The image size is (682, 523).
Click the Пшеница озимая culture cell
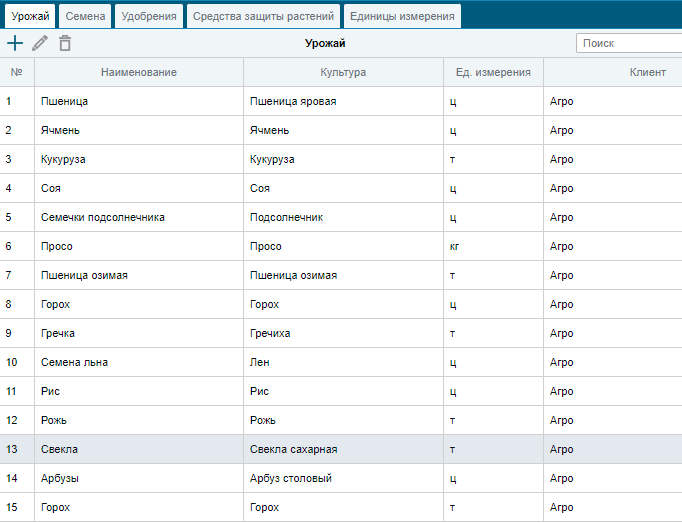pos(343,275)
